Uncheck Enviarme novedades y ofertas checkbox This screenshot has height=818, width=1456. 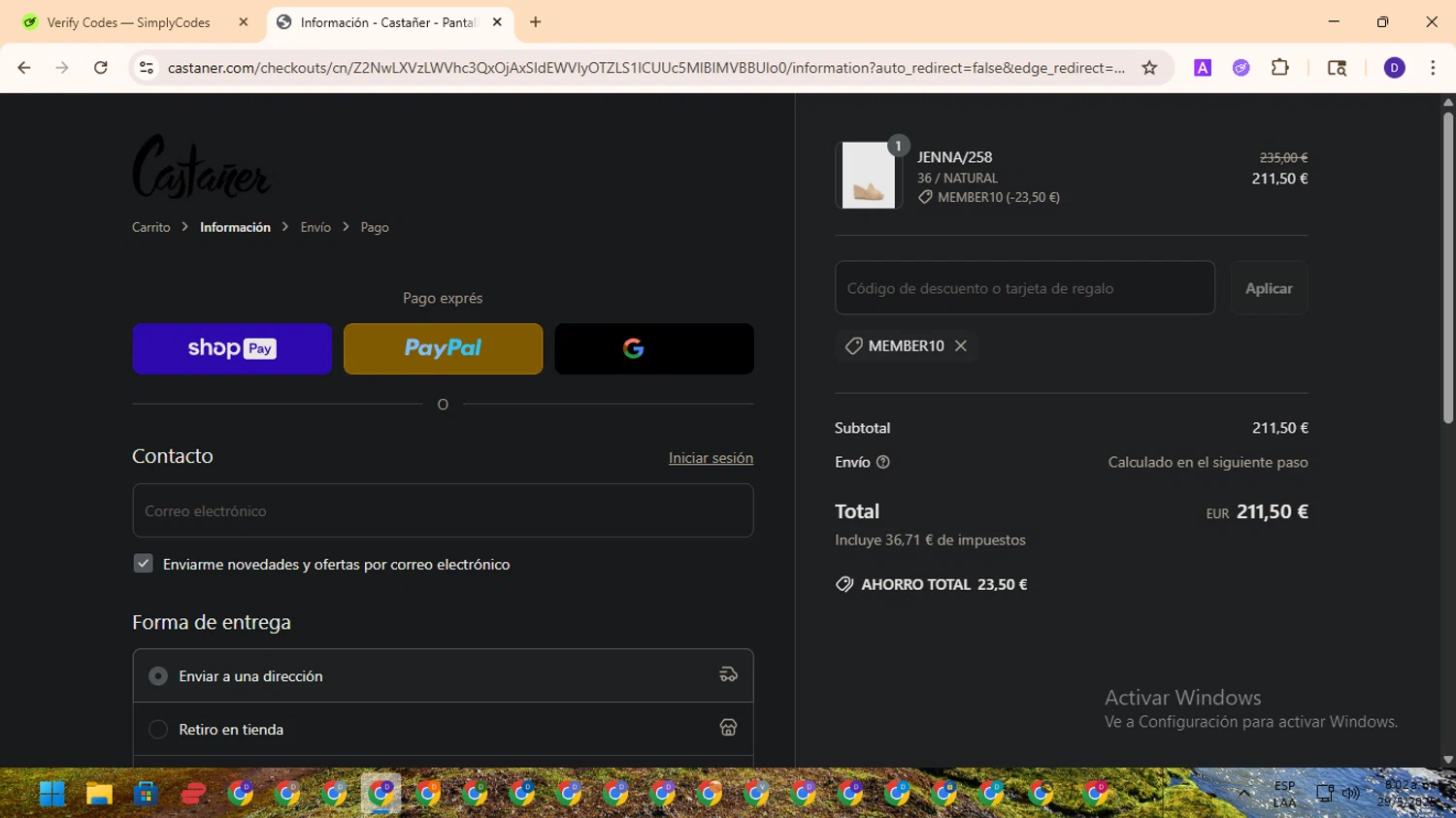pyautogui.click(x=143, y=564)
